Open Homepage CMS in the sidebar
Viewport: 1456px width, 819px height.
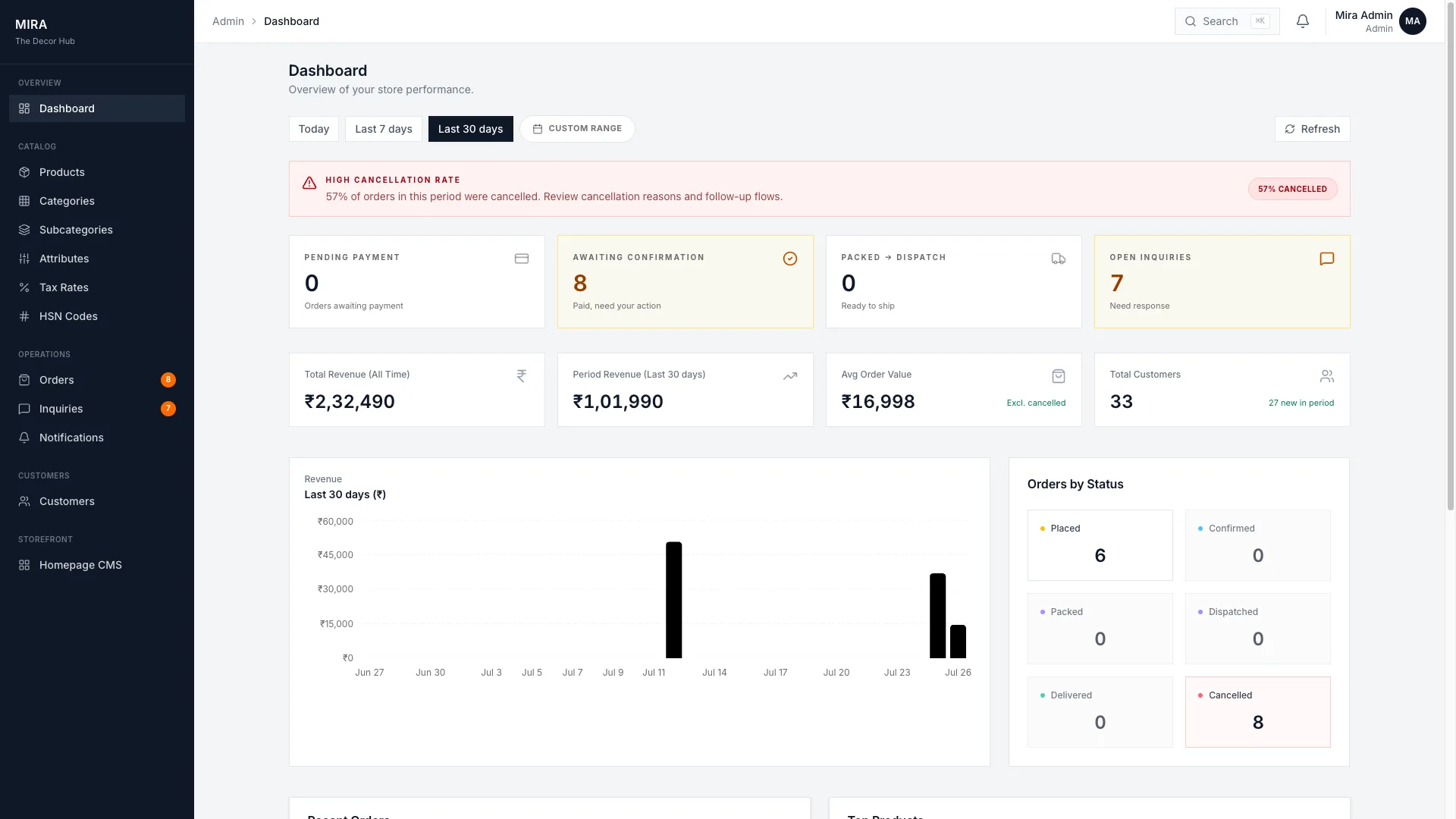pyautogui.click(x=97, y=565)
